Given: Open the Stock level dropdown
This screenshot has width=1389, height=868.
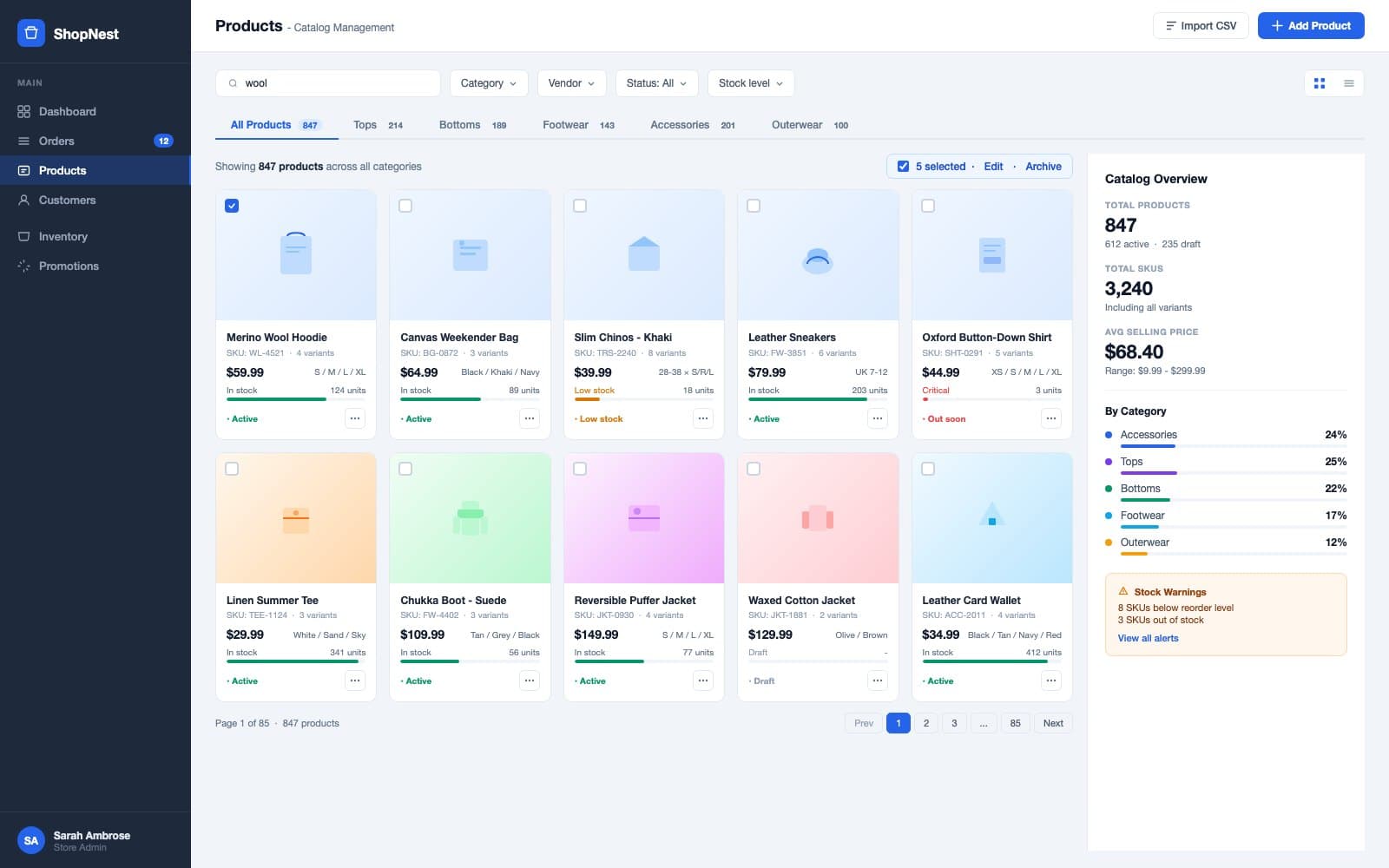Looking at the screenshot, I should coord(751,83).
